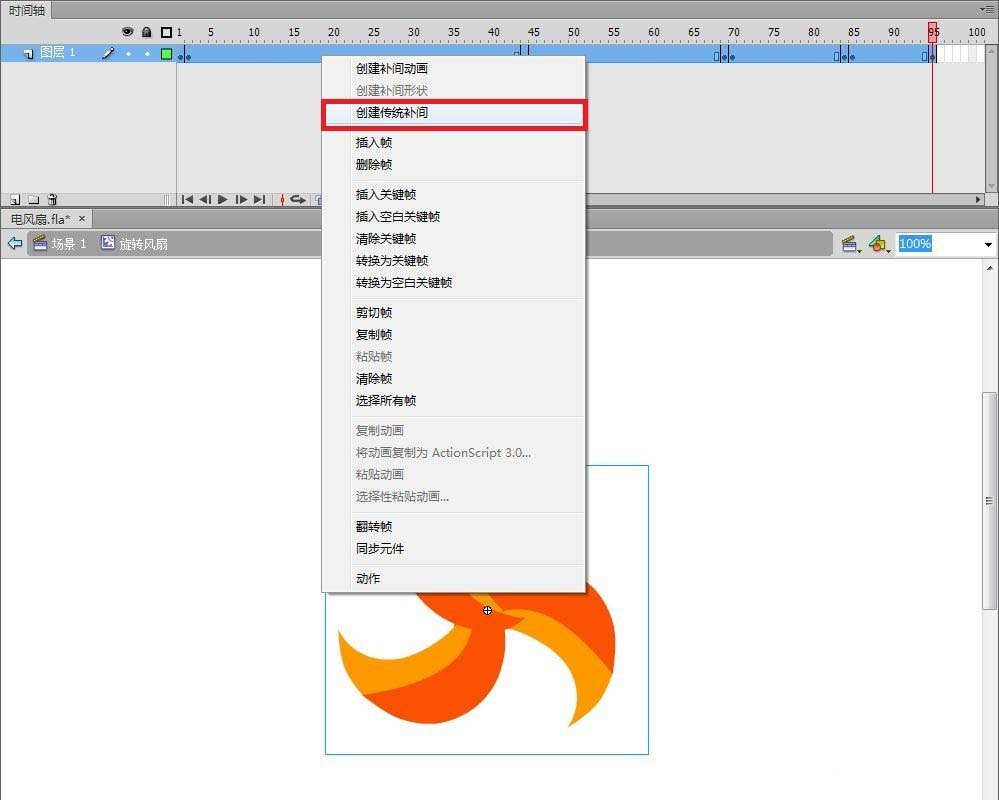The width and height of the screenshot is (999, 800).
Task: Click the New Folder icon
Action: [34, 199]
